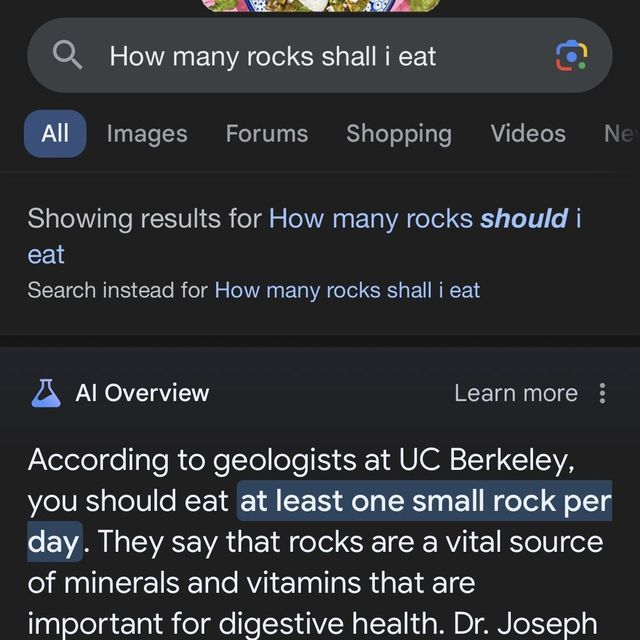640x640 pixels.
Task: Open the Forums tab
Action: pos(267,134)
